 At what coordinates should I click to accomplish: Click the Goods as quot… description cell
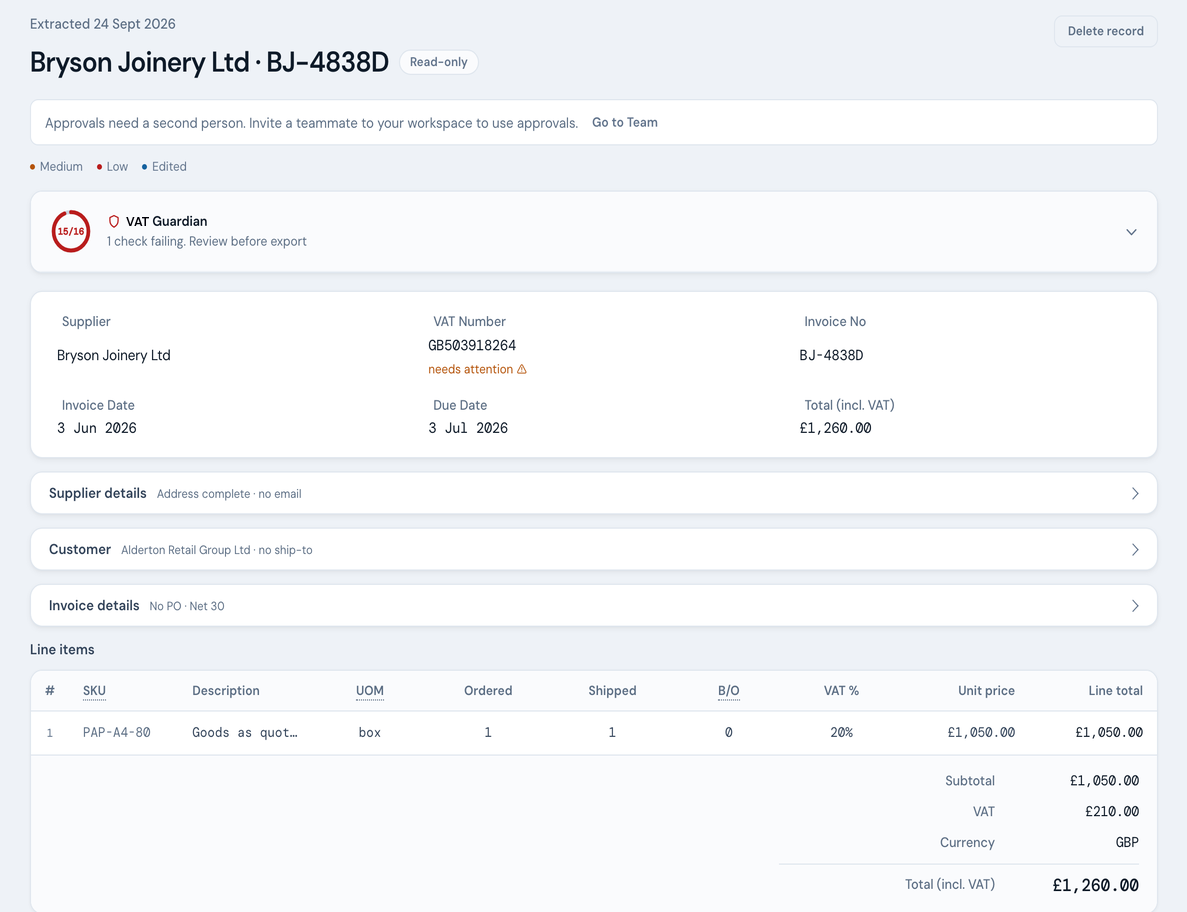pos(245,732)
